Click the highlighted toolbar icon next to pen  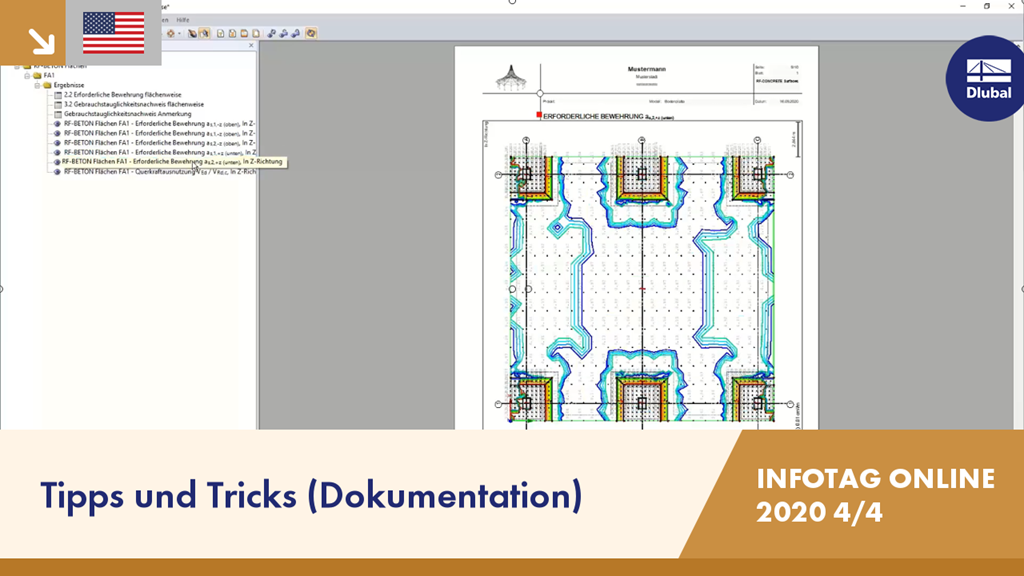click(x=204, y=33)
